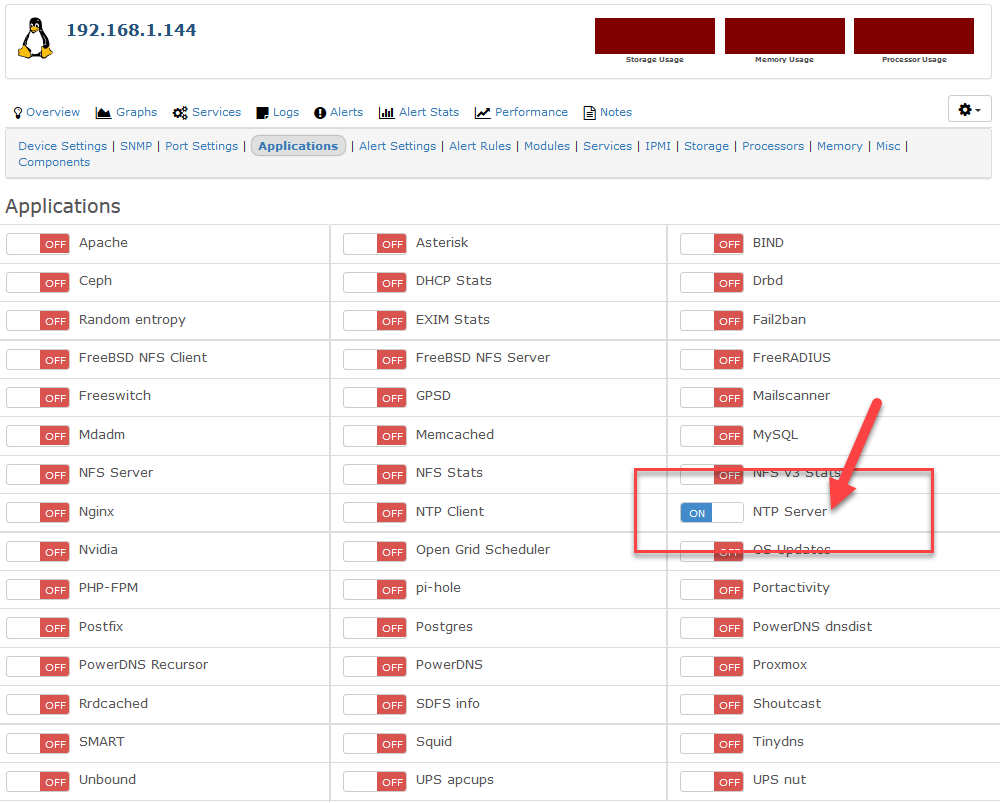Click the Alert Stats bar-chart icon
The width and height of the screenshot is (1000, 803).
(x=389, y=113)
